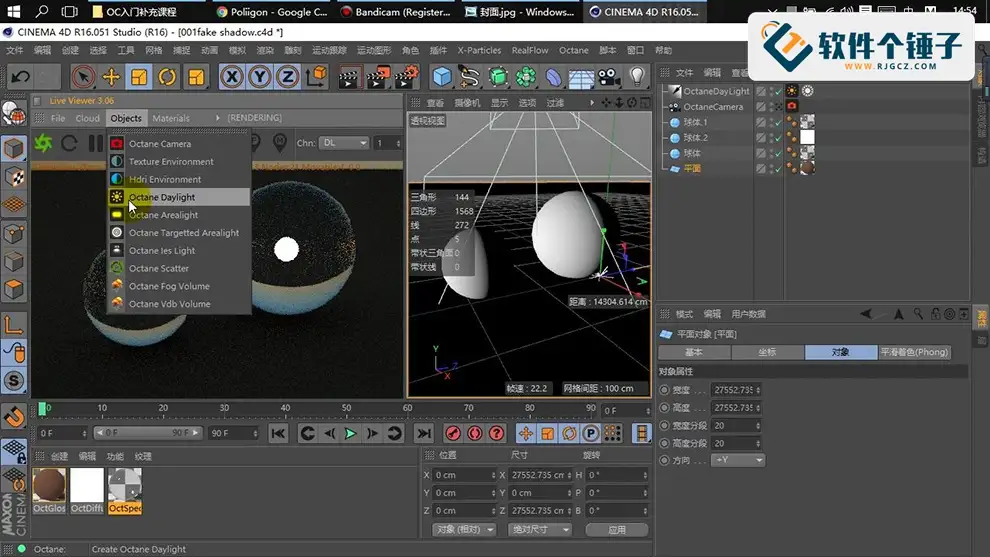The height and width of the screenshot is (557, 990).
Task: Play the animation forward
Action: pos(350,433)
